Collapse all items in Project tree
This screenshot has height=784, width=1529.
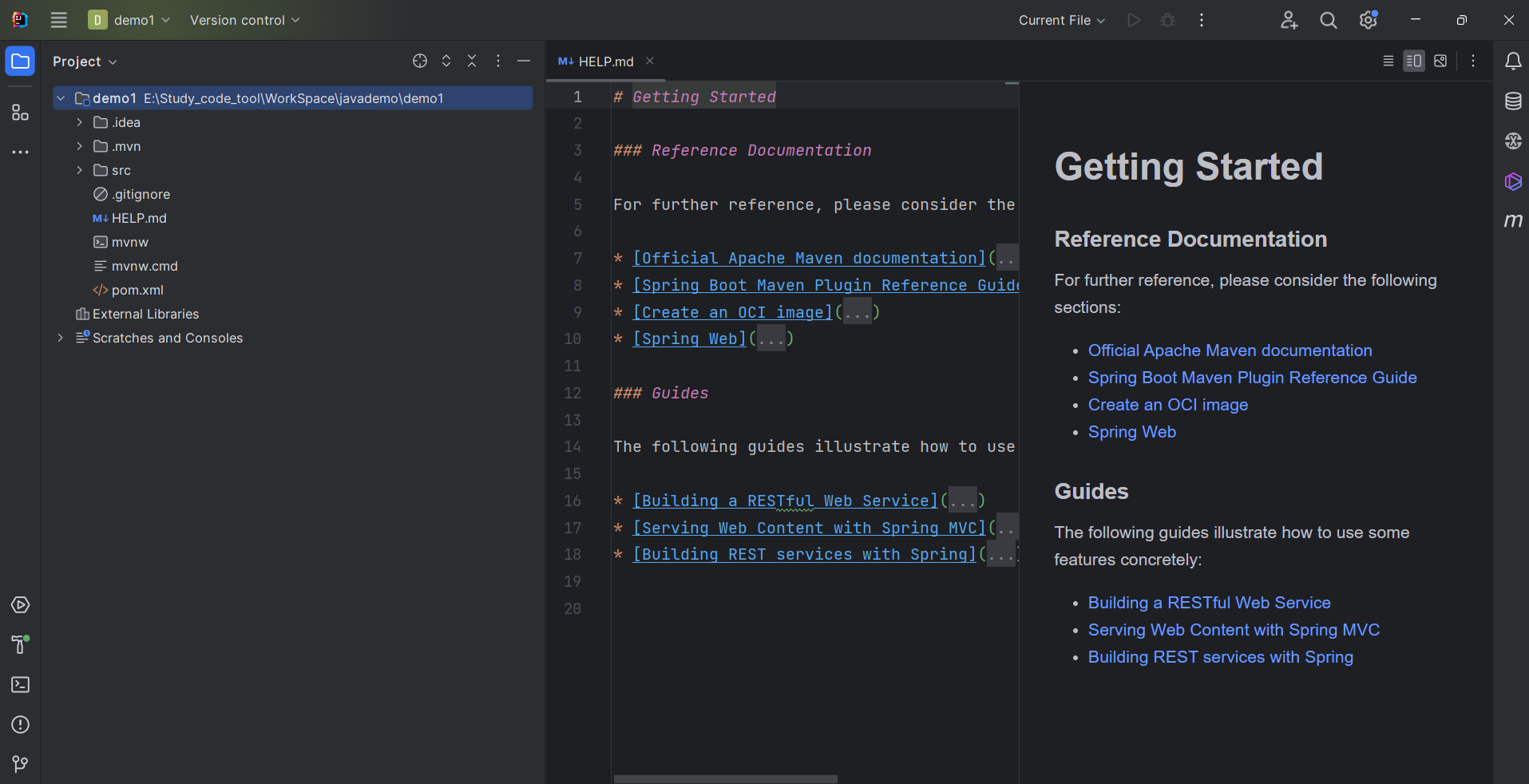[x=472, y=61]
